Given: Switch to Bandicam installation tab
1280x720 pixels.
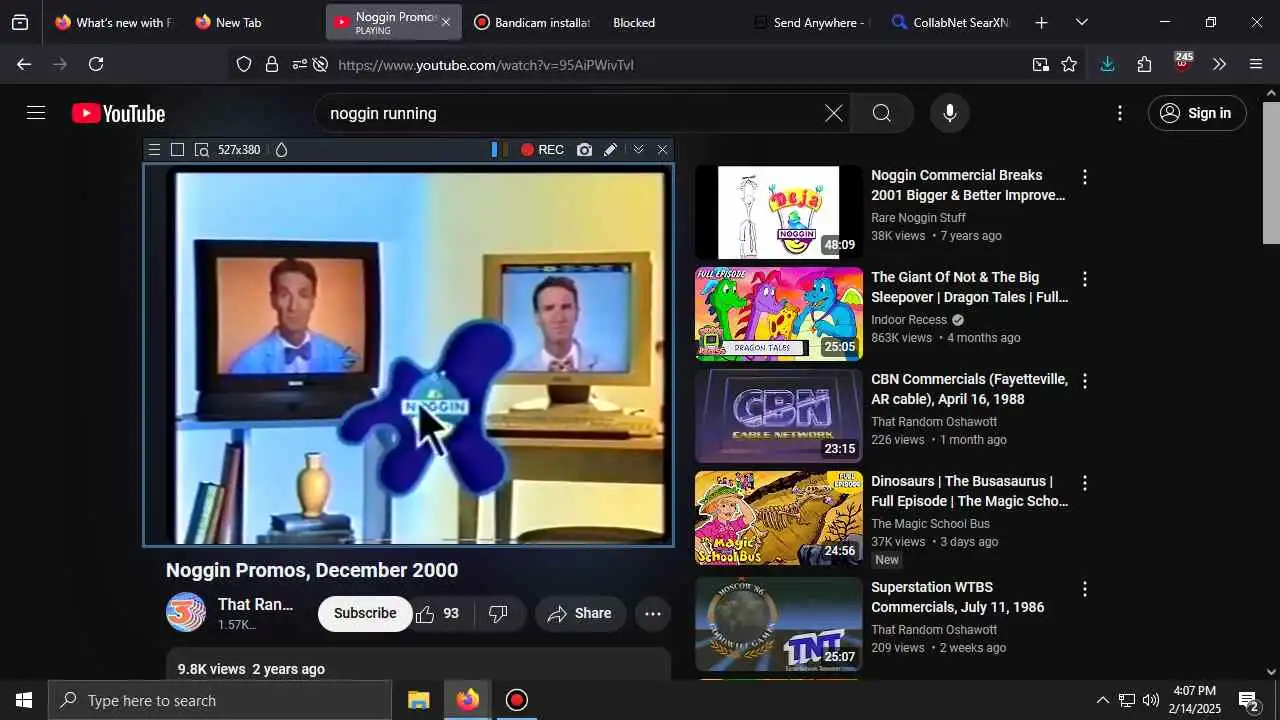Looking at the screenshot, I should pos(532,22).
